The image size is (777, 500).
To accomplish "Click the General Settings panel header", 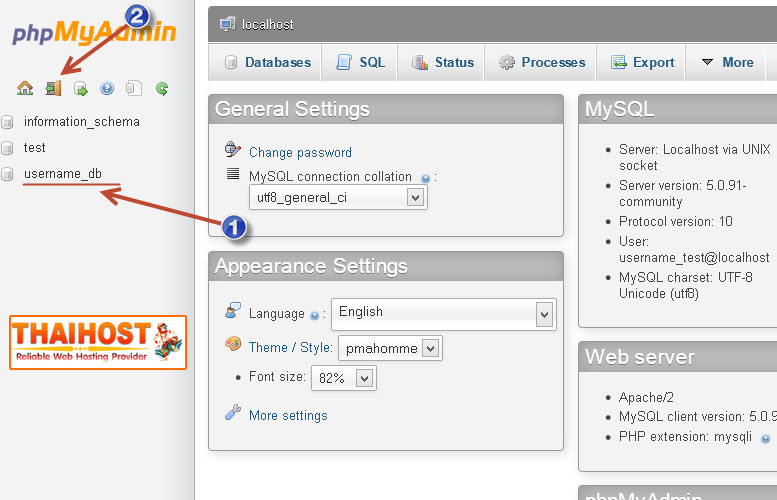I will pos(386,109).
